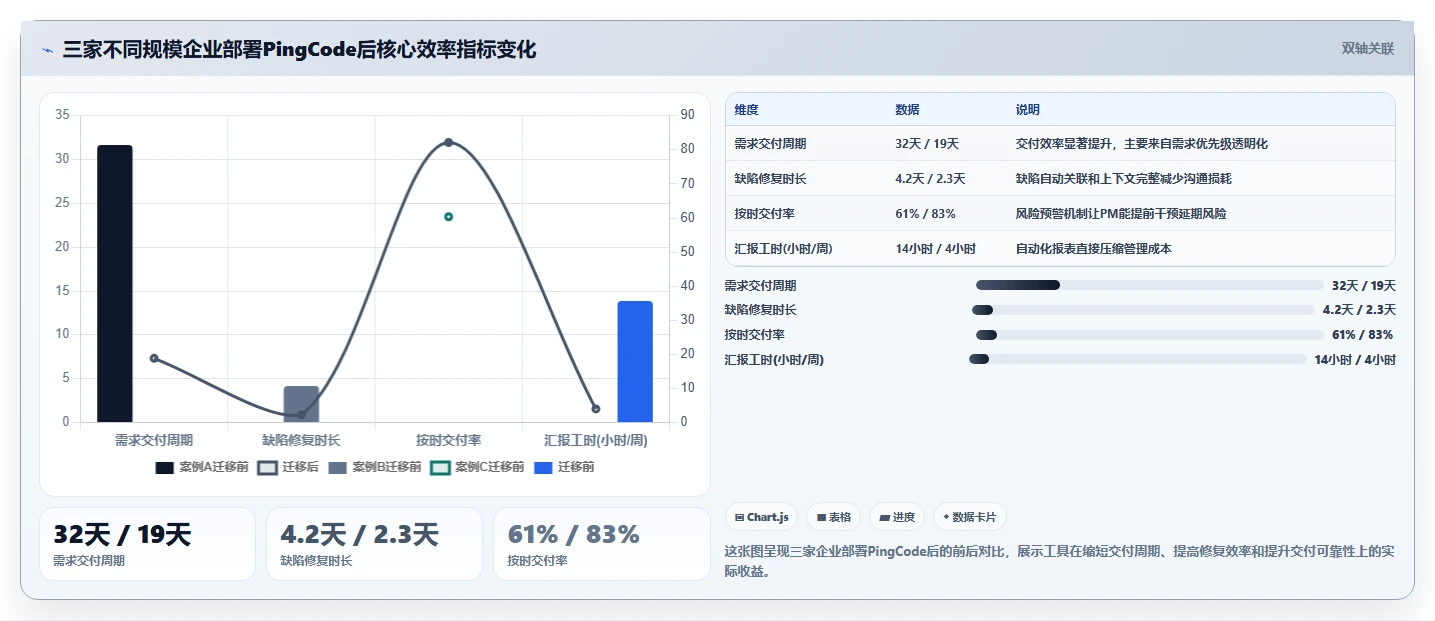The image size is (1435, 621).
Task: Click table cell 32天 / 19天
Action: [x=927, y=144]
